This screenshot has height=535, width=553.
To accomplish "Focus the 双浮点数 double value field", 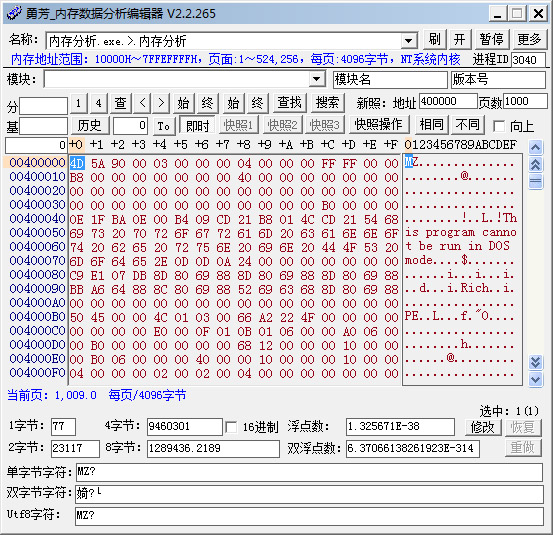I will coord(413,448).
